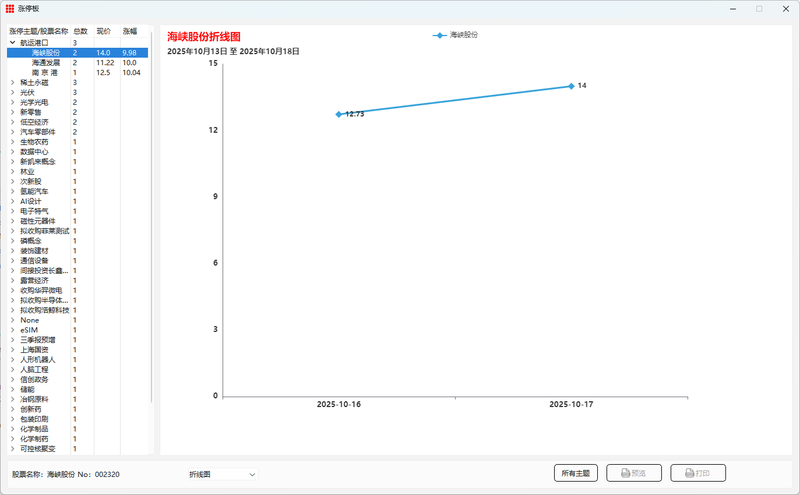
Task: Select the 三季报预增 theme row
Action: (78, 340)
